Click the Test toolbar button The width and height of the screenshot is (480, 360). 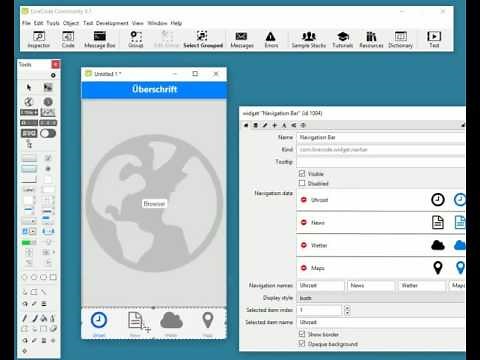434,39
